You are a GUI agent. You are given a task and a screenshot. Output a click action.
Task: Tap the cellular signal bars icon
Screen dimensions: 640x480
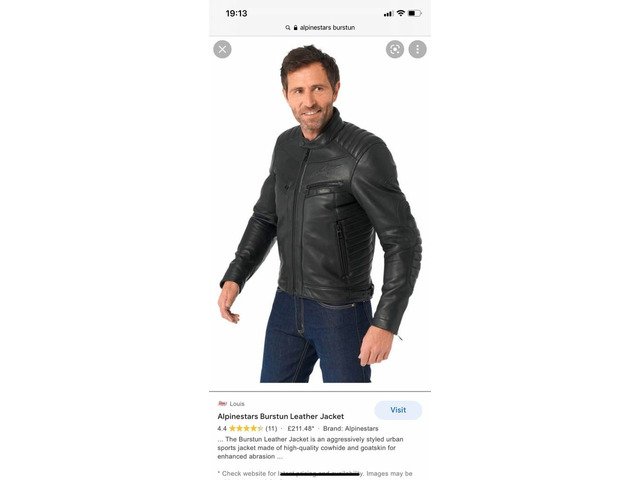pyautogui.click(x=388, y=14)
